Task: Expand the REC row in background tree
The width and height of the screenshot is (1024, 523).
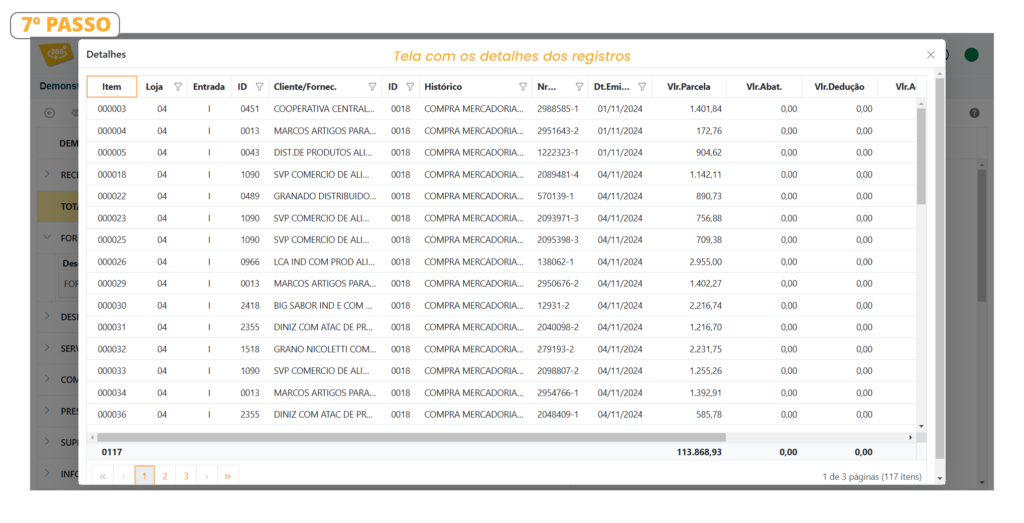Action: pos(47,174)
